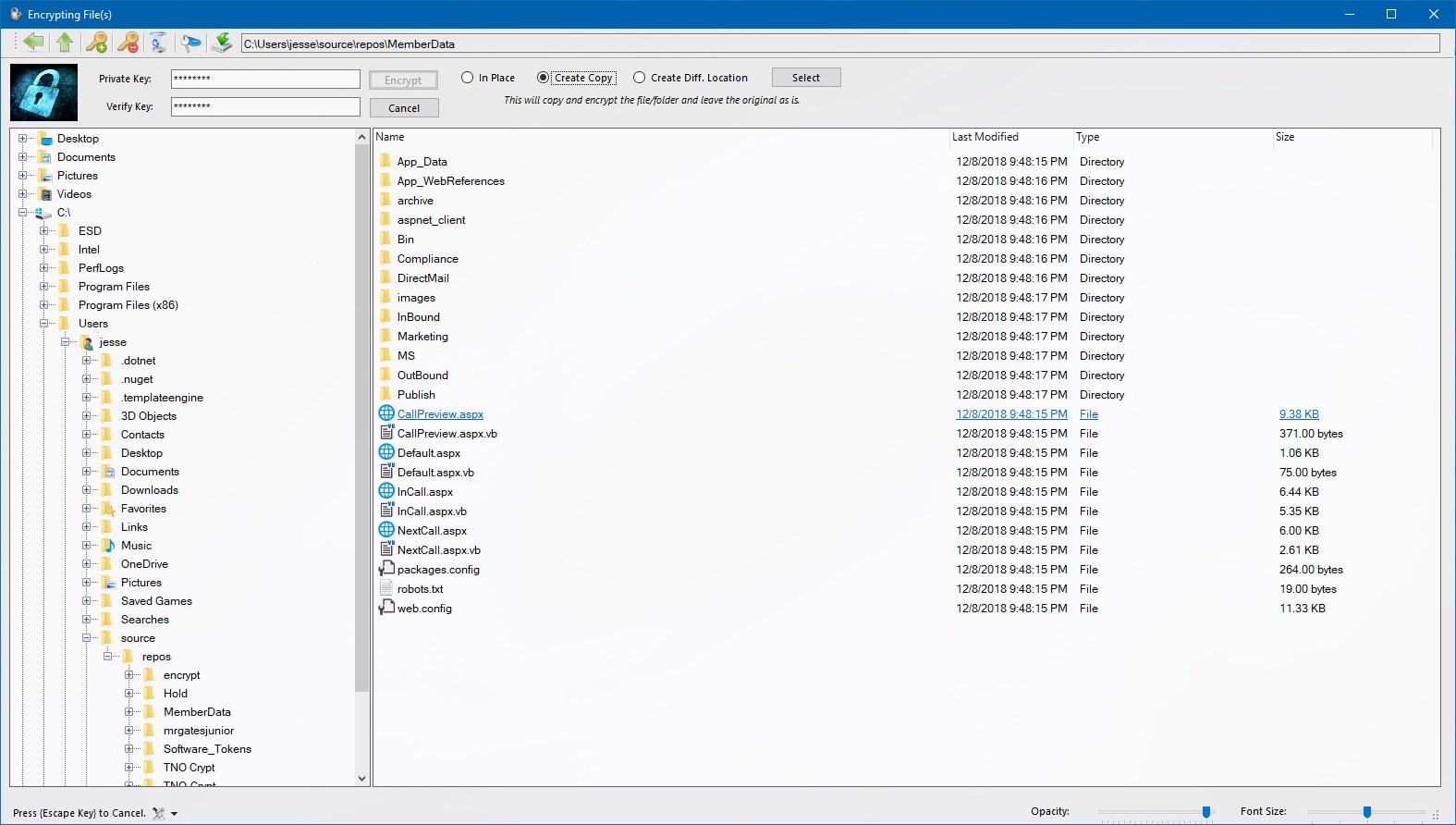Click the web.config file icon
The height and width of the screenshot is (825, 1456).
[x=386, y=608]
